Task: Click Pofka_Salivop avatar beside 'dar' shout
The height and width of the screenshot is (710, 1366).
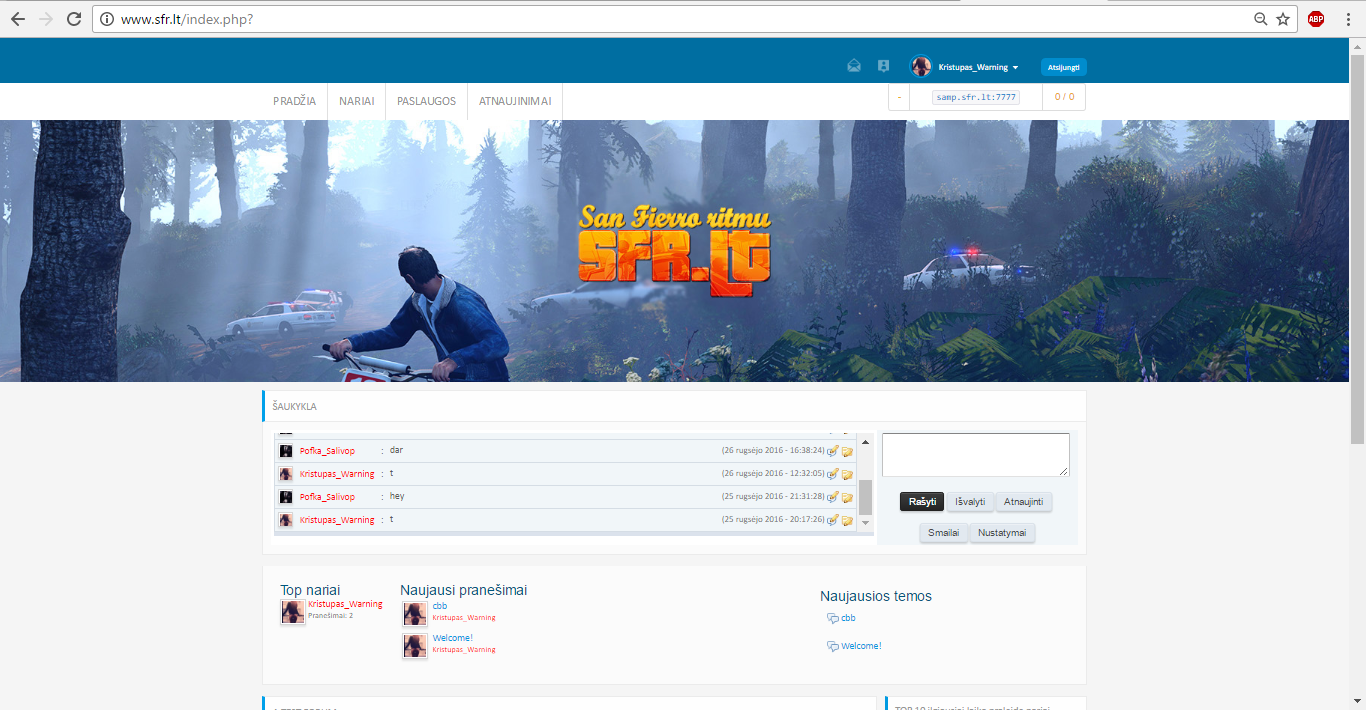Action: [286, 451]
